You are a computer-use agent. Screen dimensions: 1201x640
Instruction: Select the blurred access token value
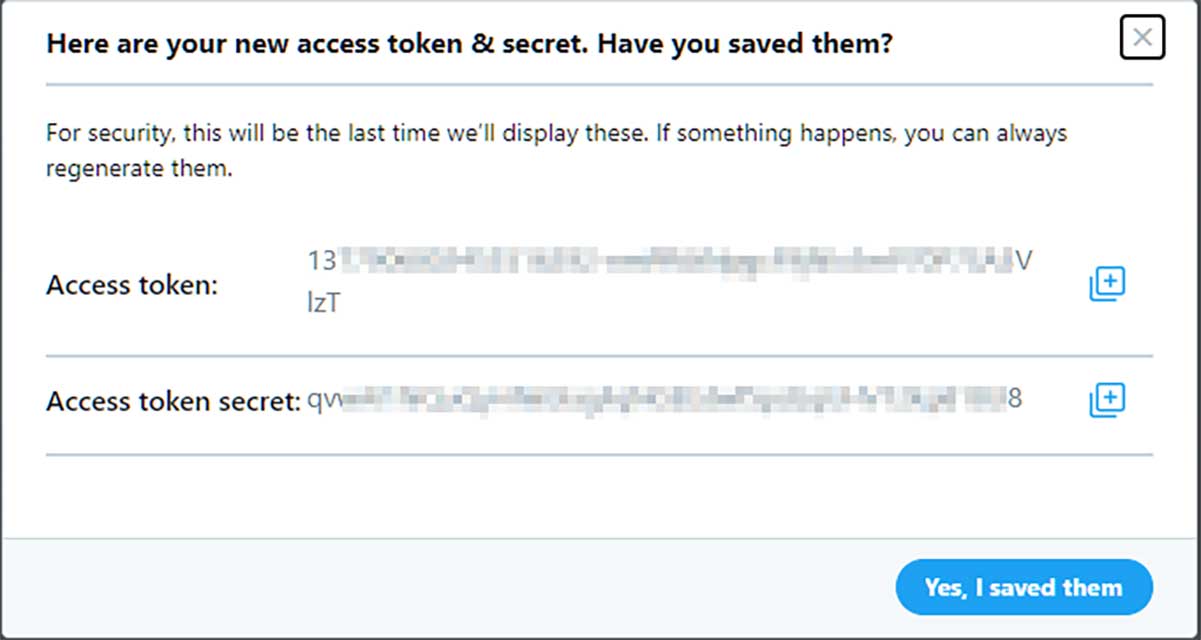(670, 263)
